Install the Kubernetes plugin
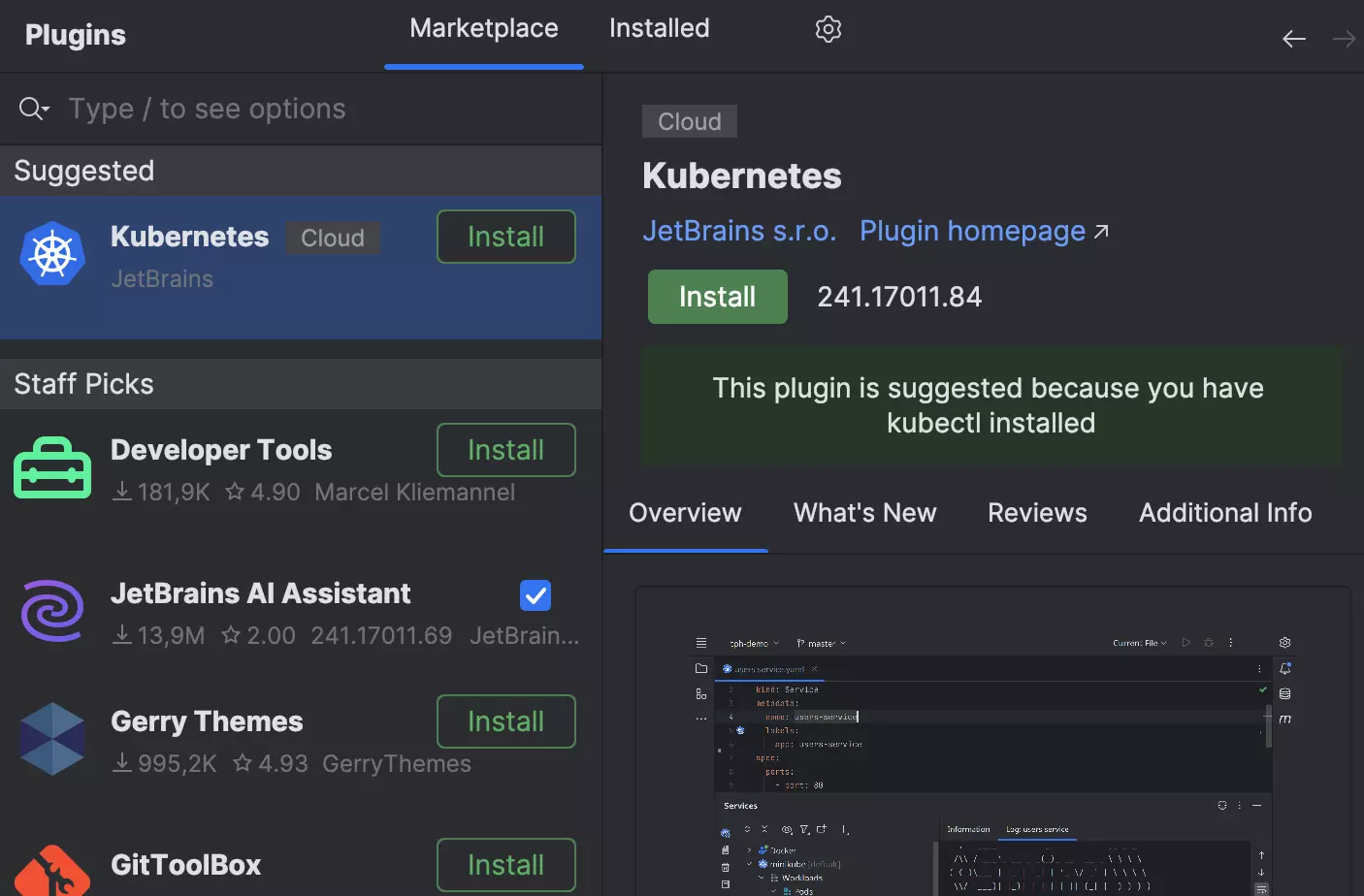Image resolution: width=1364 pixels, height=896 pixels. click(717, 297)
